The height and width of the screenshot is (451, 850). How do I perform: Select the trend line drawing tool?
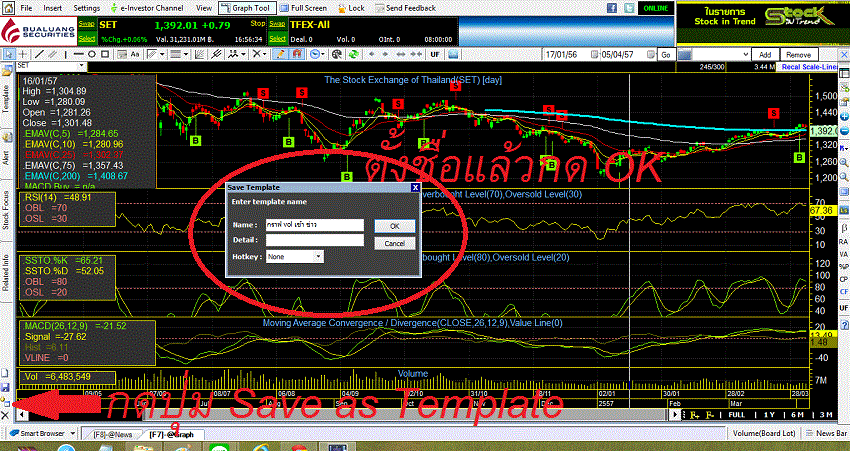[x=39, y=54]
